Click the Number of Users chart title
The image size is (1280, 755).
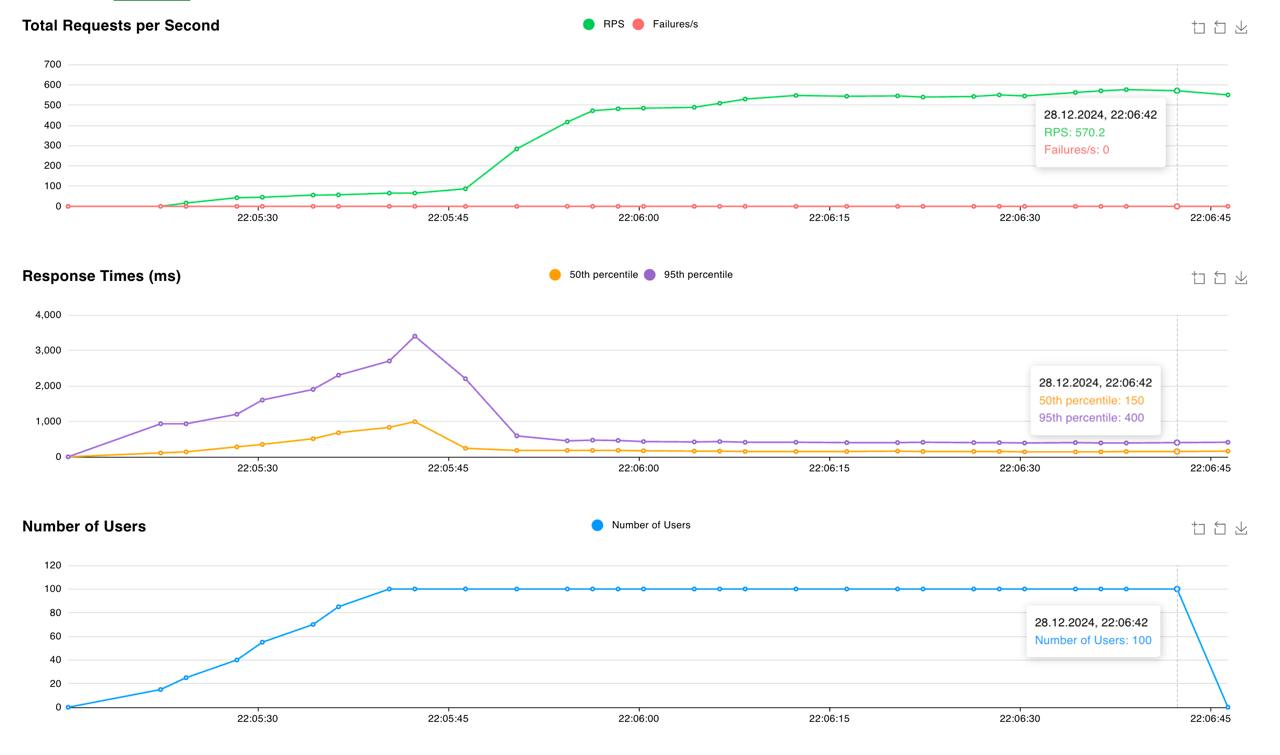pyautogui.click(x=84, y=526)
